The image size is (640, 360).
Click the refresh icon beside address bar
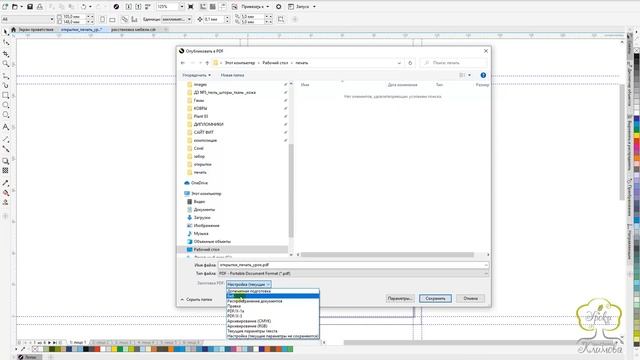410,63
